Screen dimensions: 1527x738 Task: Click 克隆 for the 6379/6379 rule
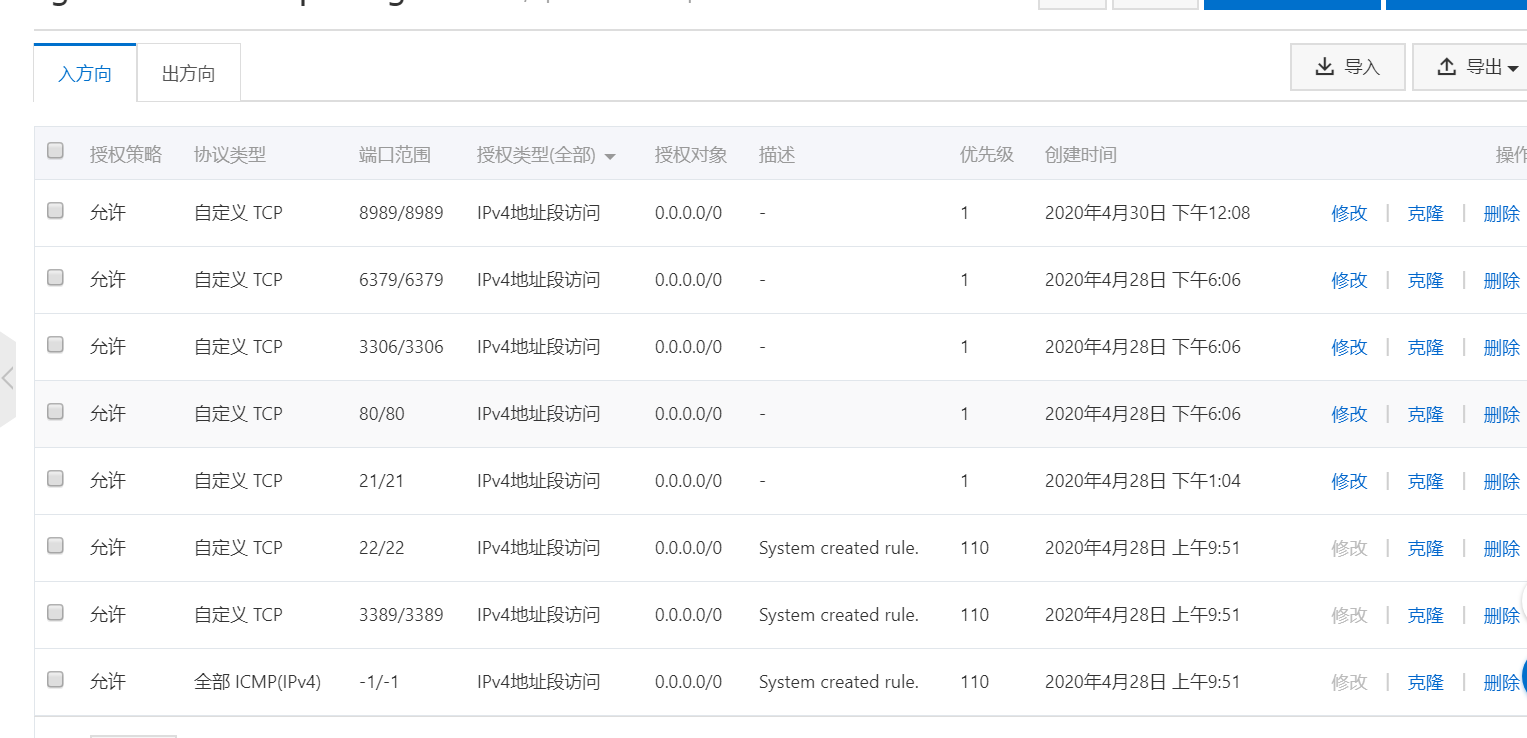[x=1425, y=280]
